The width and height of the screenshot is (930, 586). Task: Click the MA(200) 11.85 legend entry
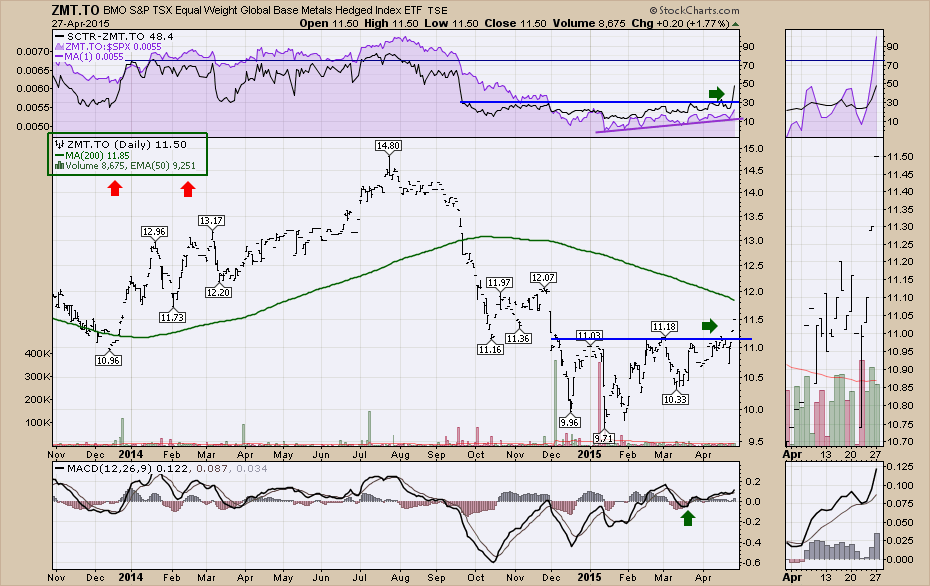(97, 155)
